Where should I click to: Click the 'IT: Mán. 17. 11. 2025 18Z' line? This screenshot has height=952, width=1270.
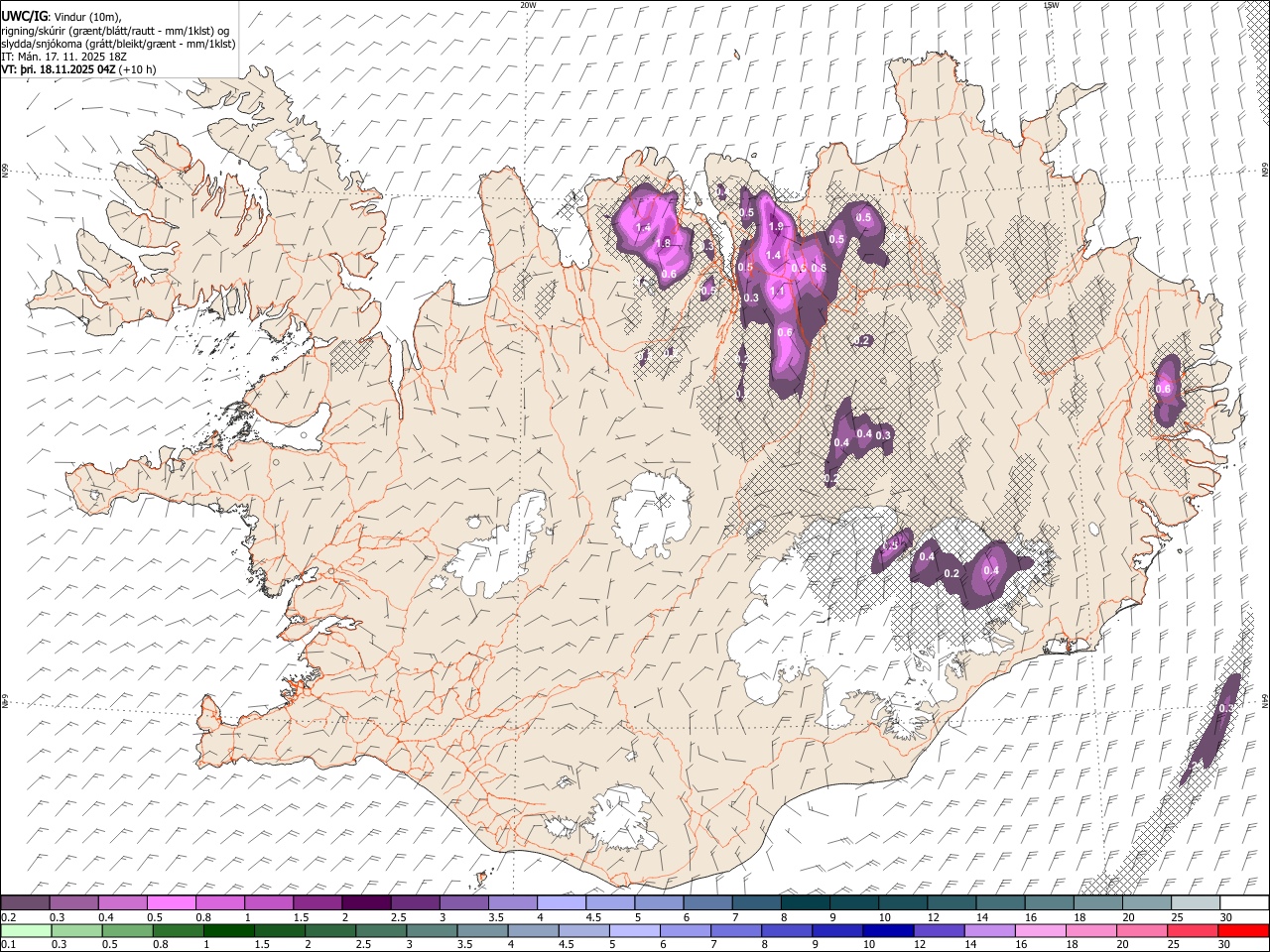[65, 57]
